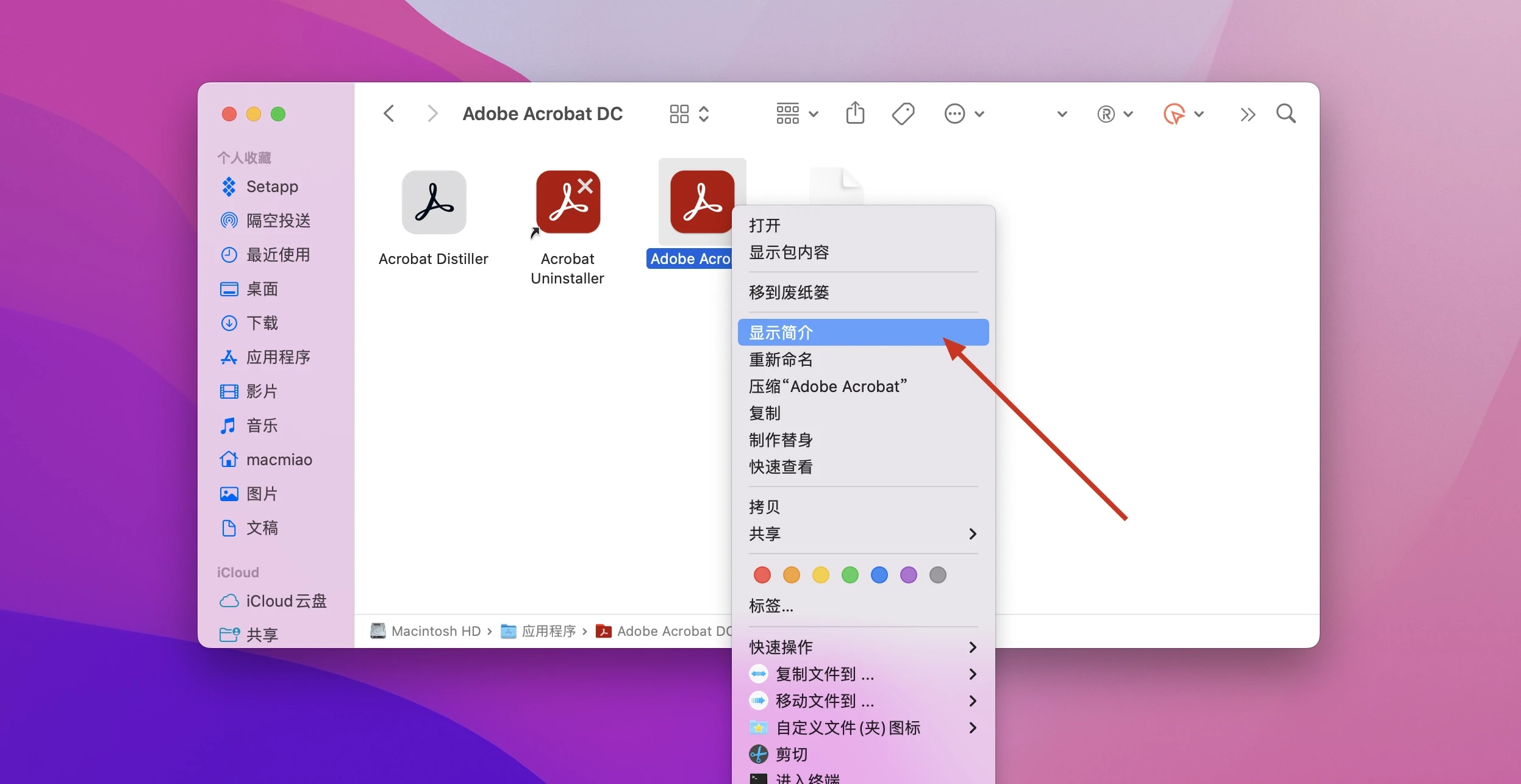This screenshot has height=784, width=1521.
Task: Switch icon view with view-mode selector
Action: (689, 113)
